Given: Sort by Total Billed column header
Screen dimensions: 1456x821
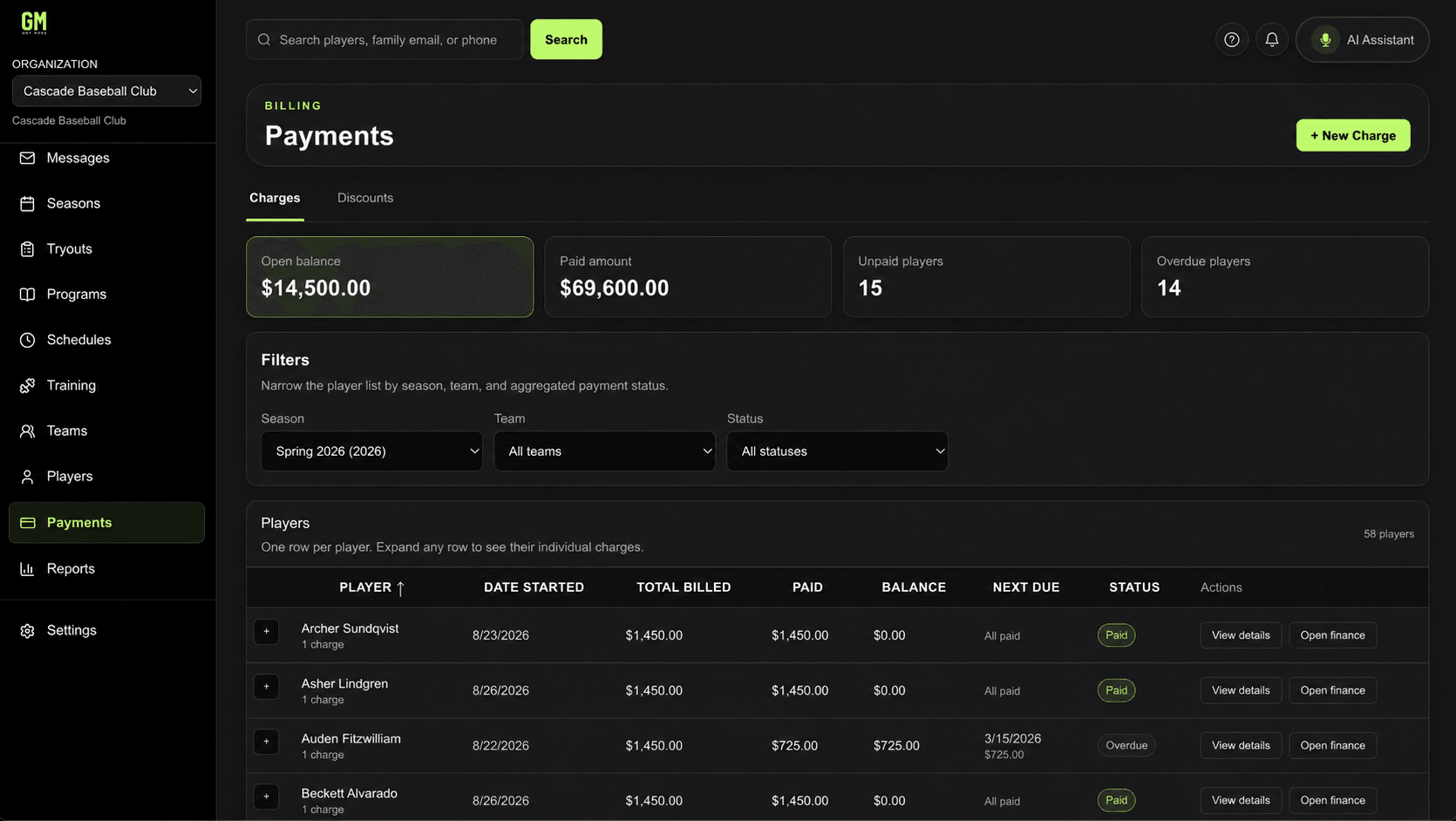Looking at the screenshot, I should [684, 587].
